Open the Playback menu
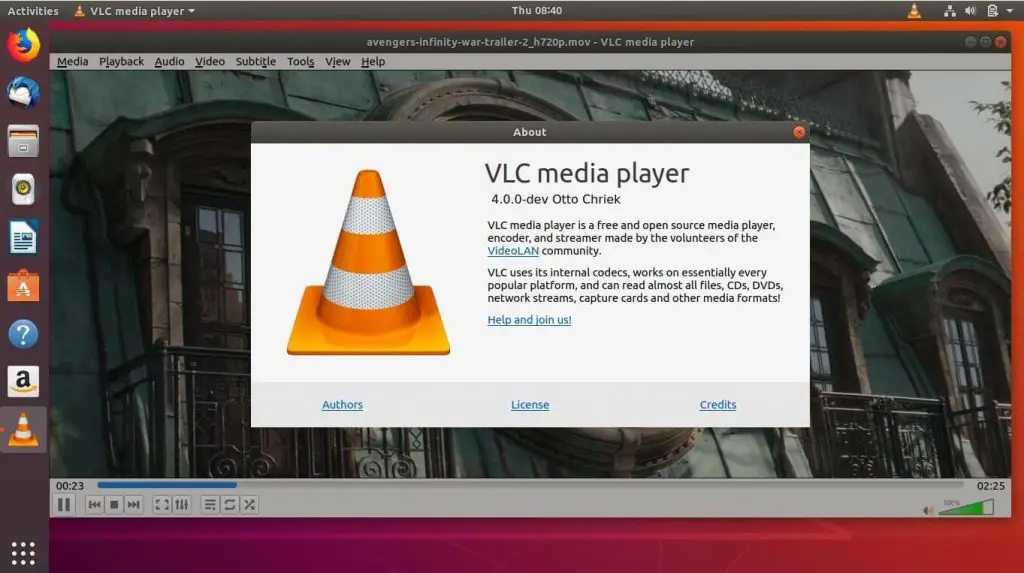The height and width of the screenshot is (573, 1024). click(121, 61)
